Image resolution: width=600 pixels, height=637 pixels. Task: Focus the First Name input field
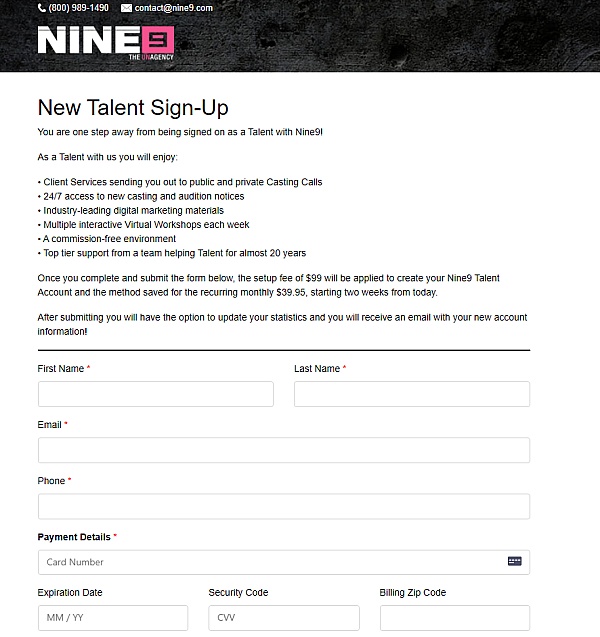pos(155,394)
